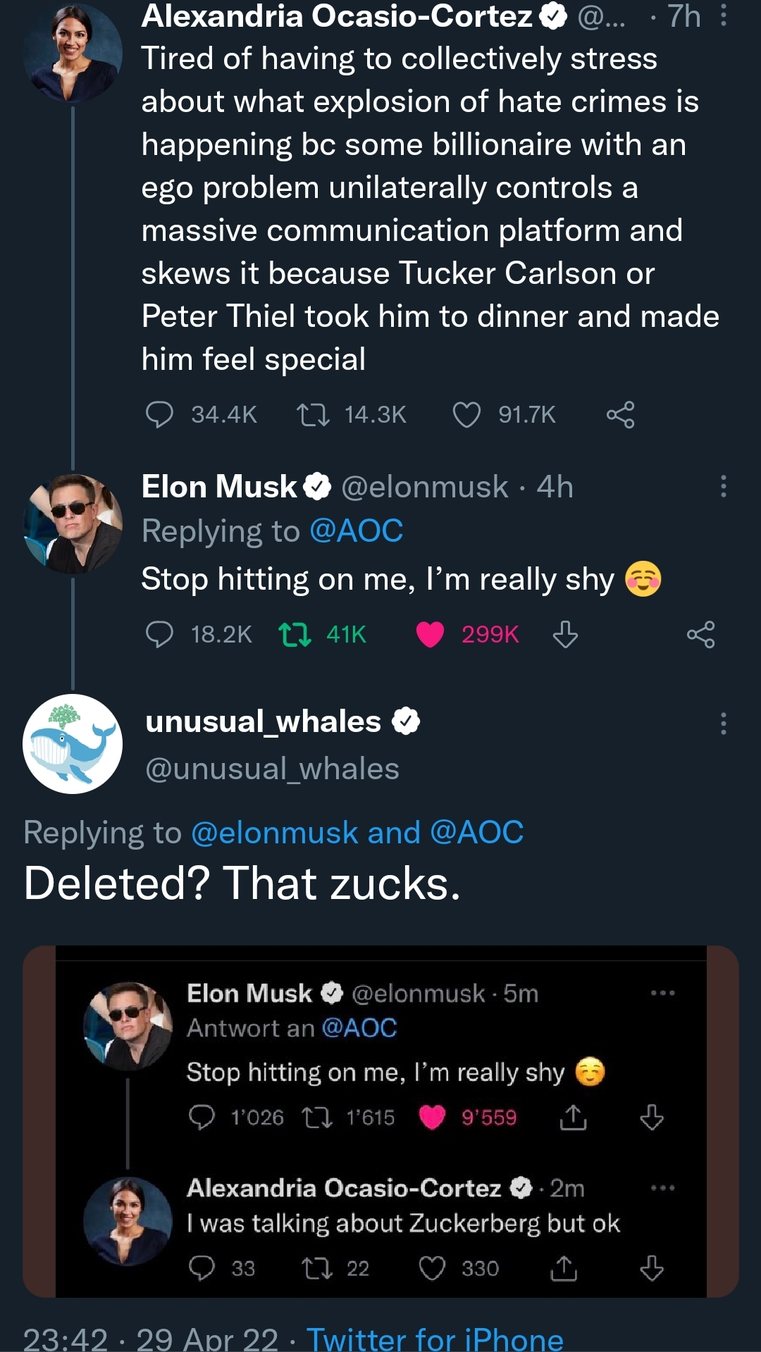Open more options on Elon Musk's reply
The image size is (761, 1352).
point(723,487)
